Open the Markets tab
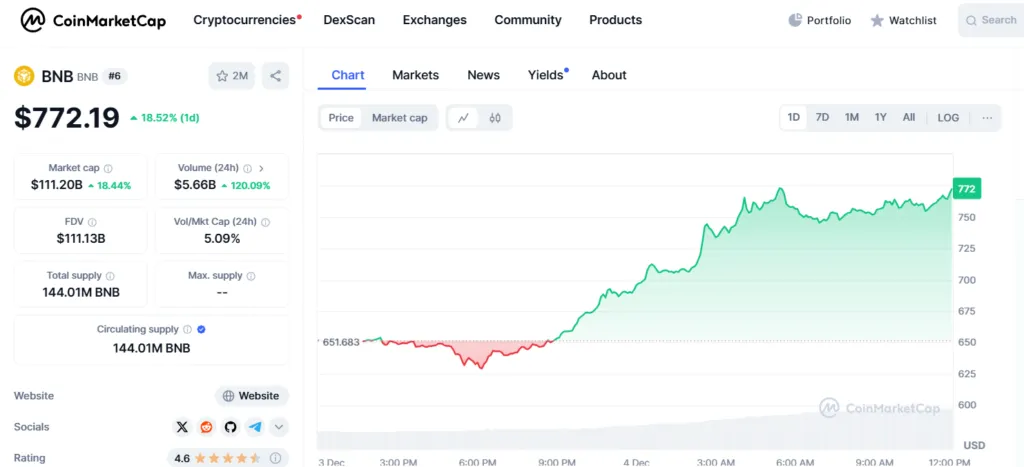Screen dimensions: 1024x467 [415, 75]
